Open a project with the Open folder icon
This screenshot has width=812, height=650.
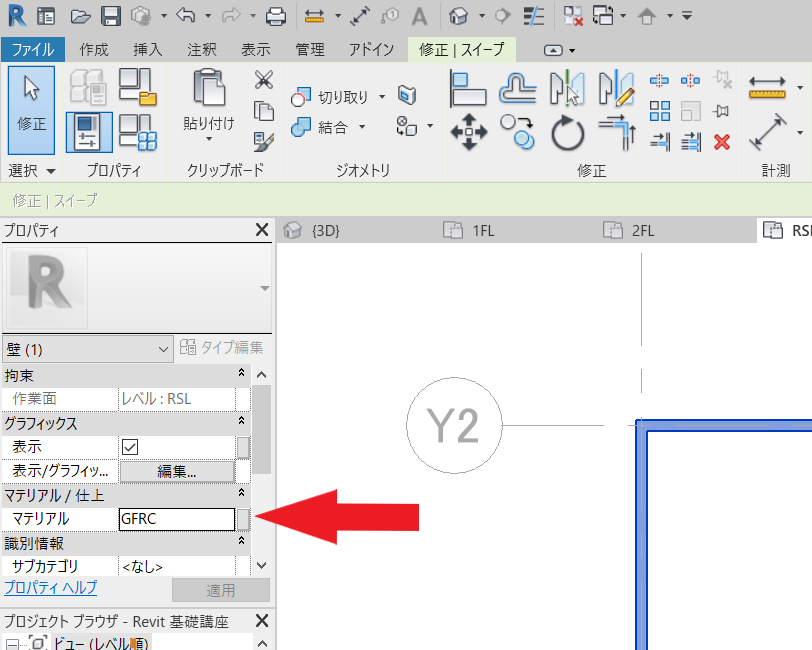pos(80,17)
